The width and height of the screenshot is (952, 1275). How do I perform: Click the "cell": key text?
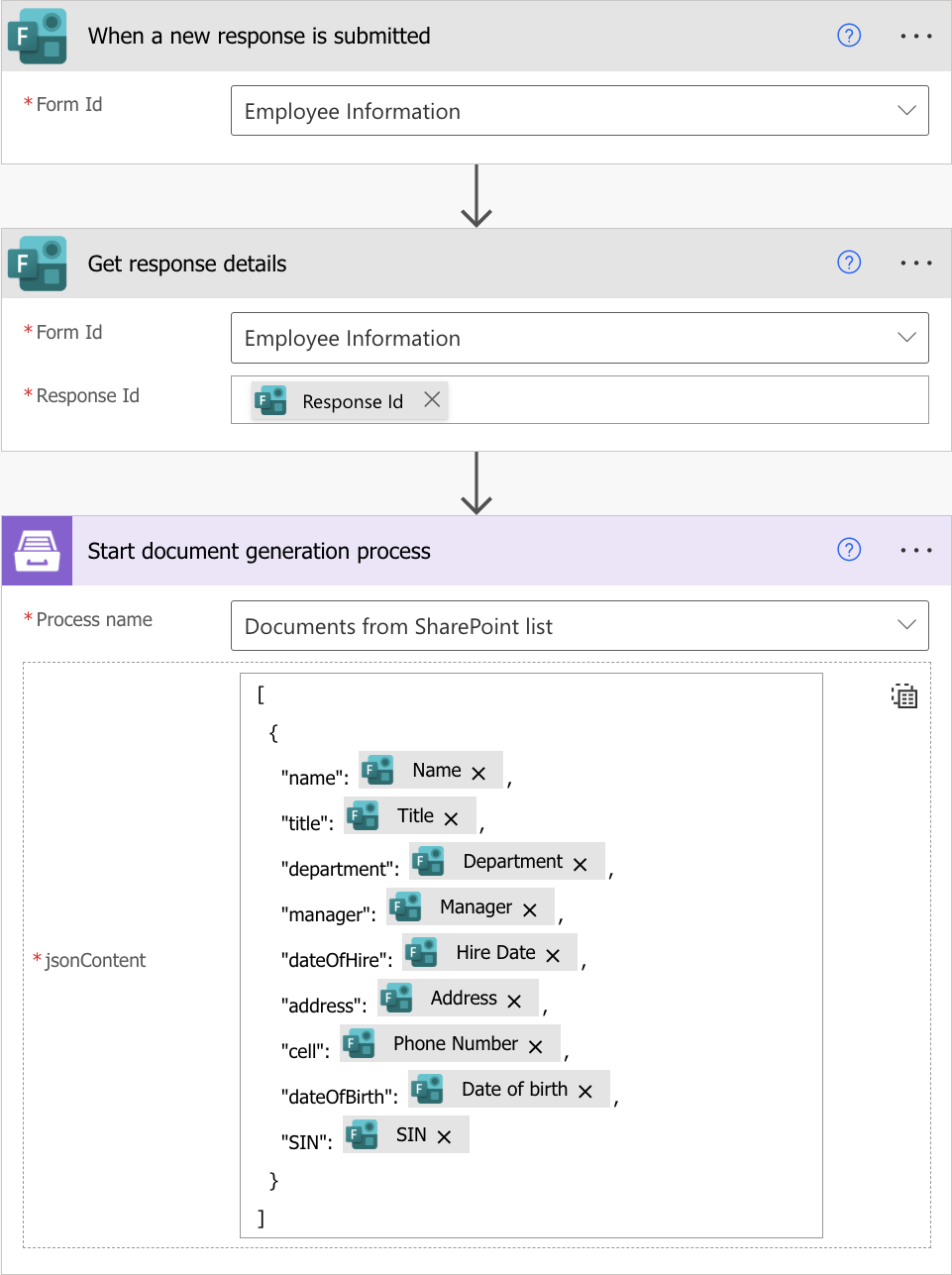(305, 1051)
